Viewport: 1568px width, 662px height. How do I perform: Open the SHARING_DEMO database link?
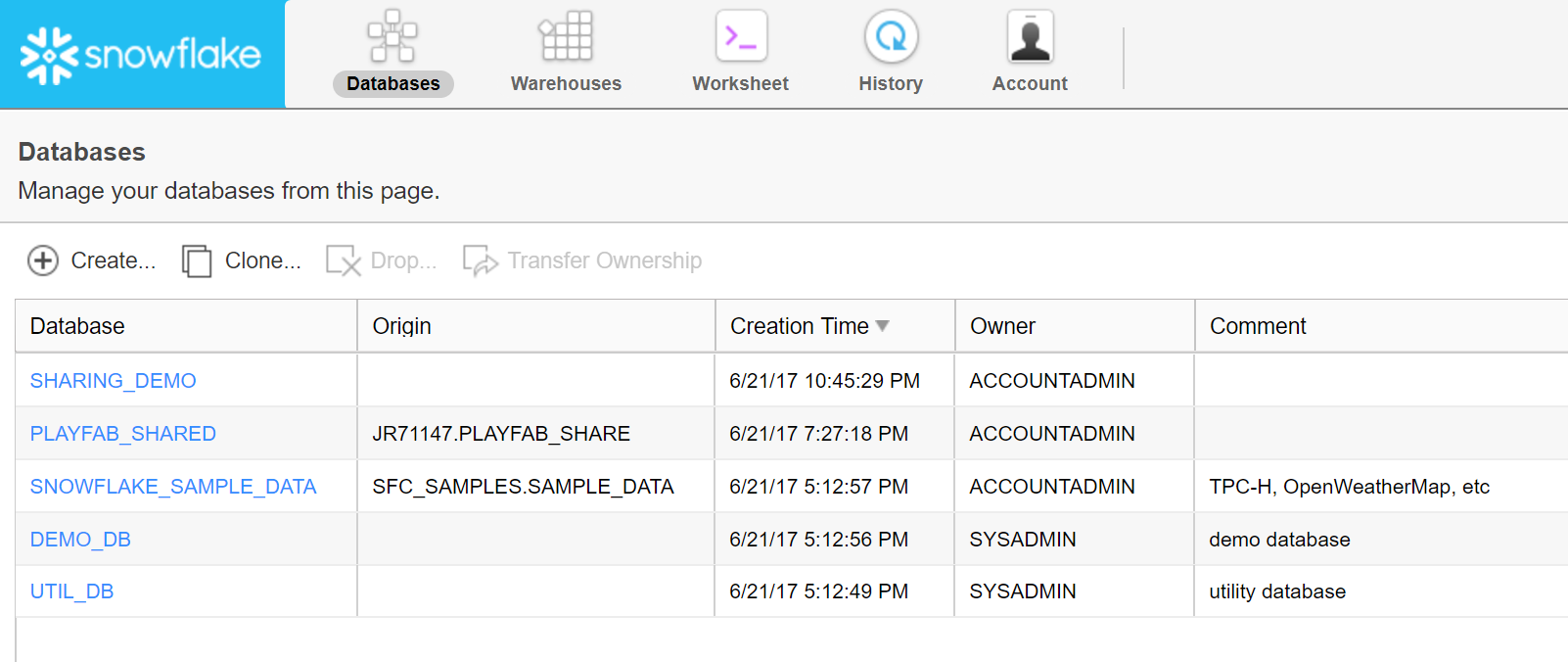[x=113, y=381]
